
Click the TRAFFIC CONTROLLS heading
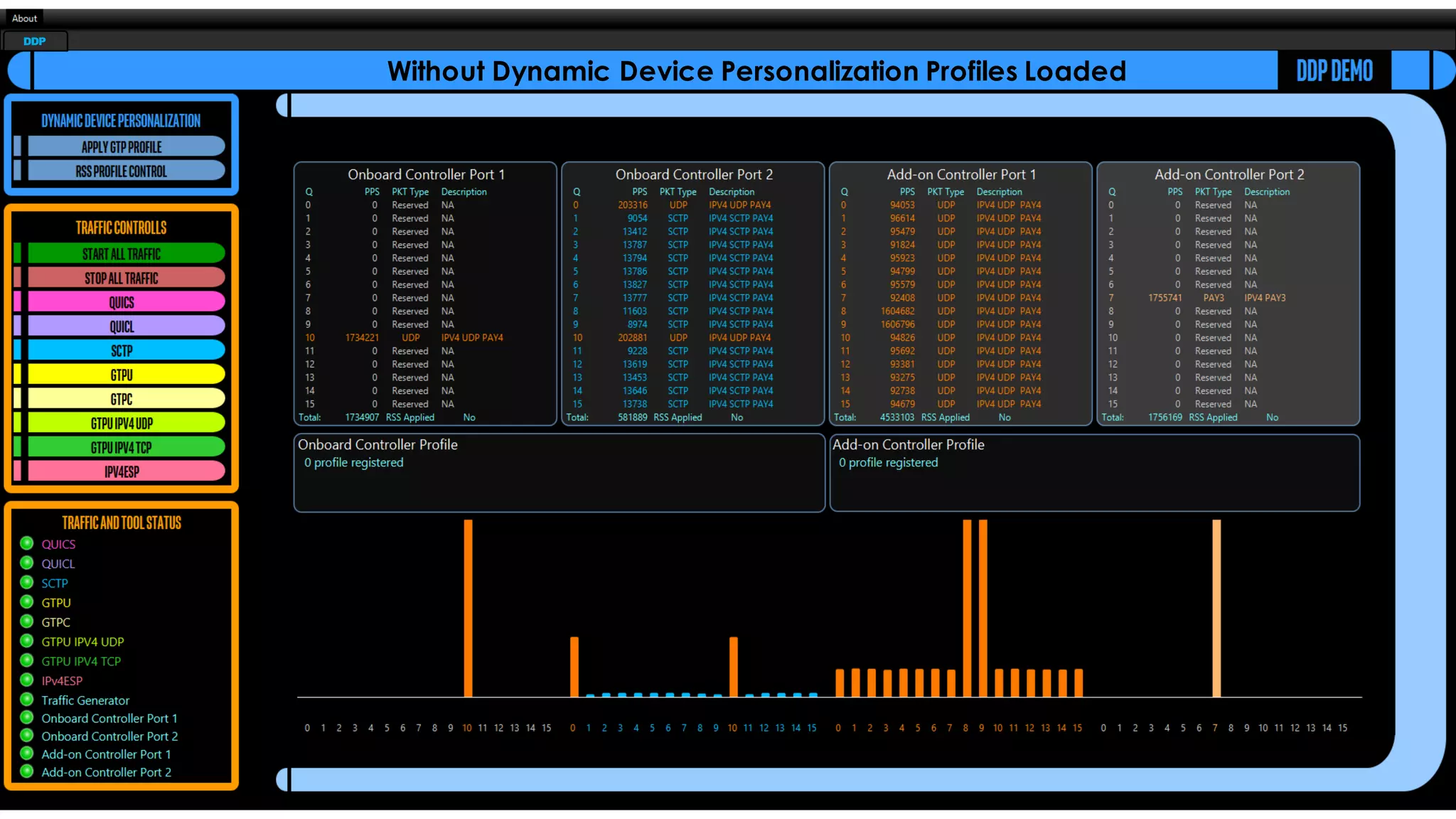122,227
